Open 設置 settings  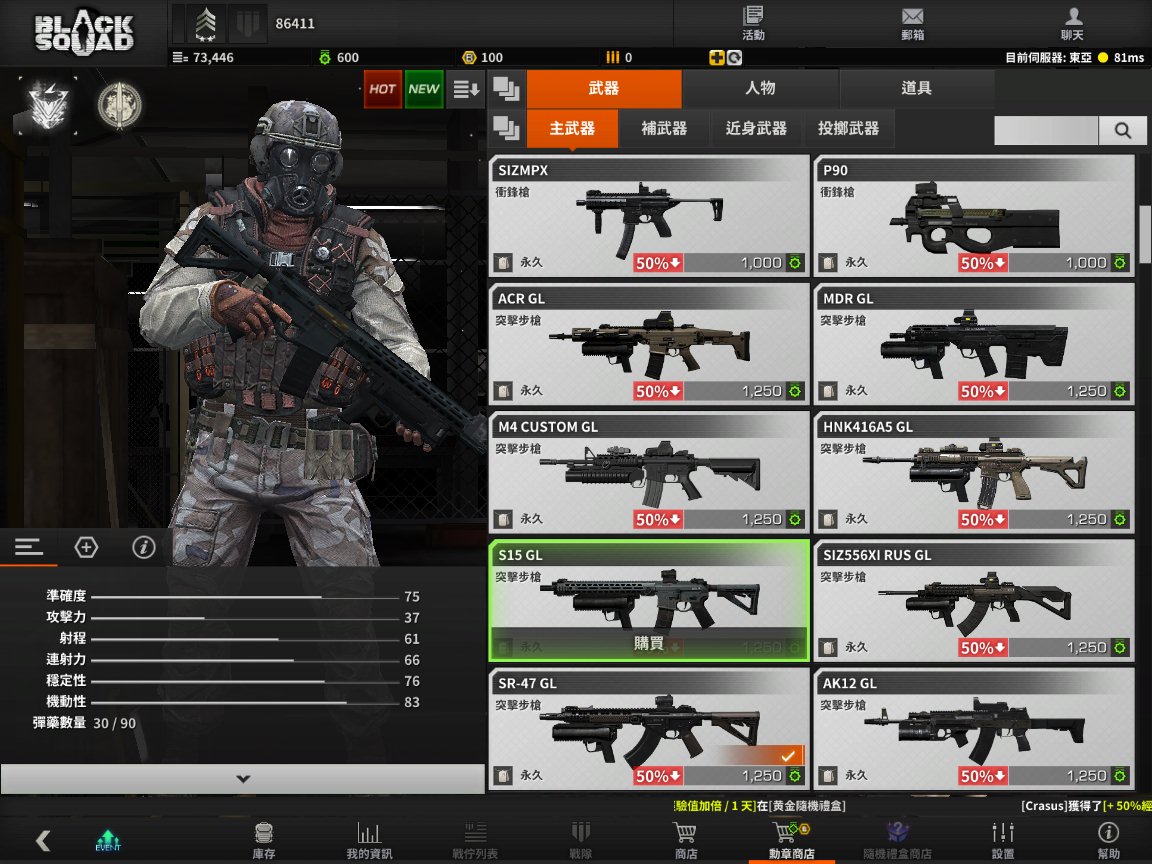[1003, 840]
